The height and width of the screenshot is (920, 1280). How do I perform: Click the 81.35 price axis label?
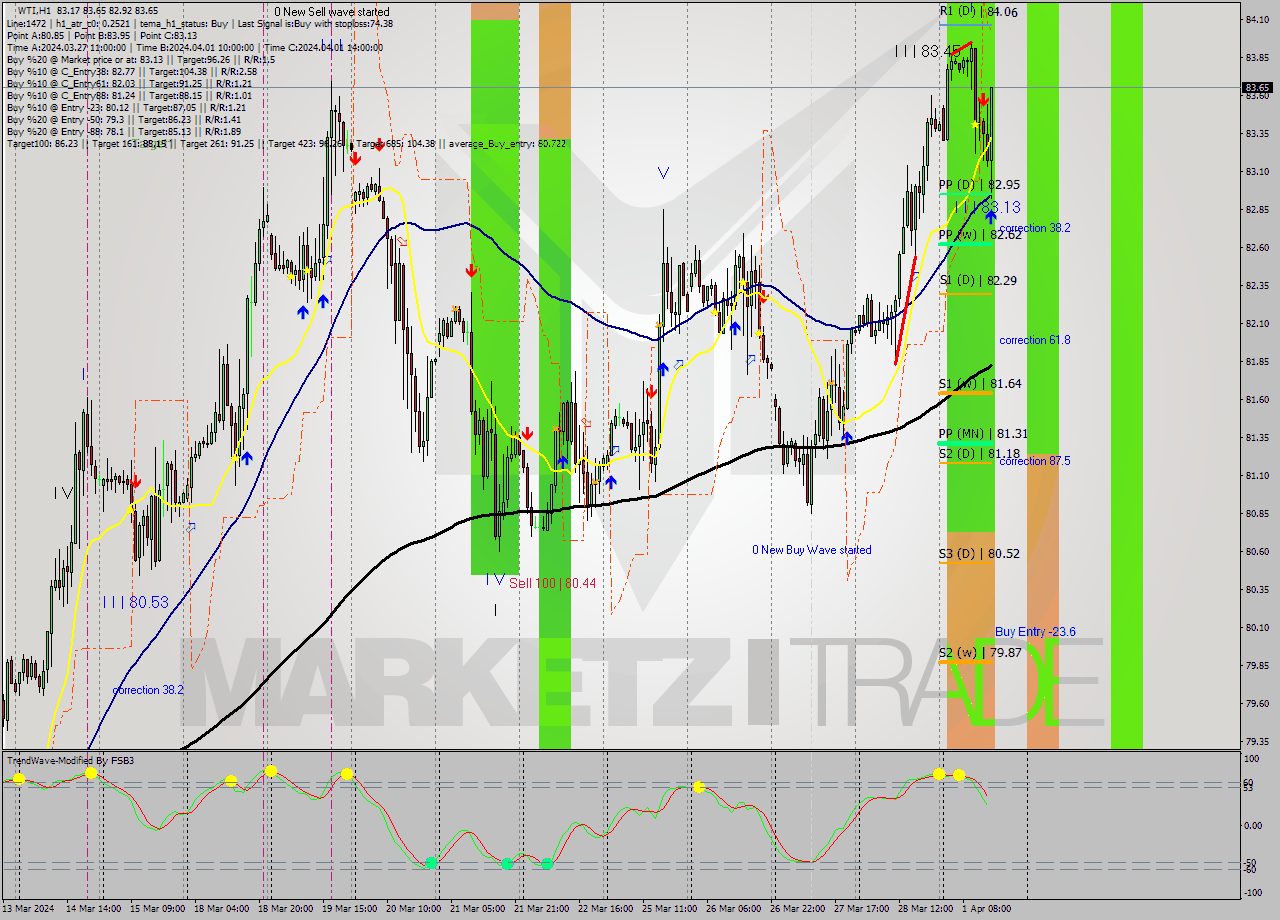[x=1257, y=437]
